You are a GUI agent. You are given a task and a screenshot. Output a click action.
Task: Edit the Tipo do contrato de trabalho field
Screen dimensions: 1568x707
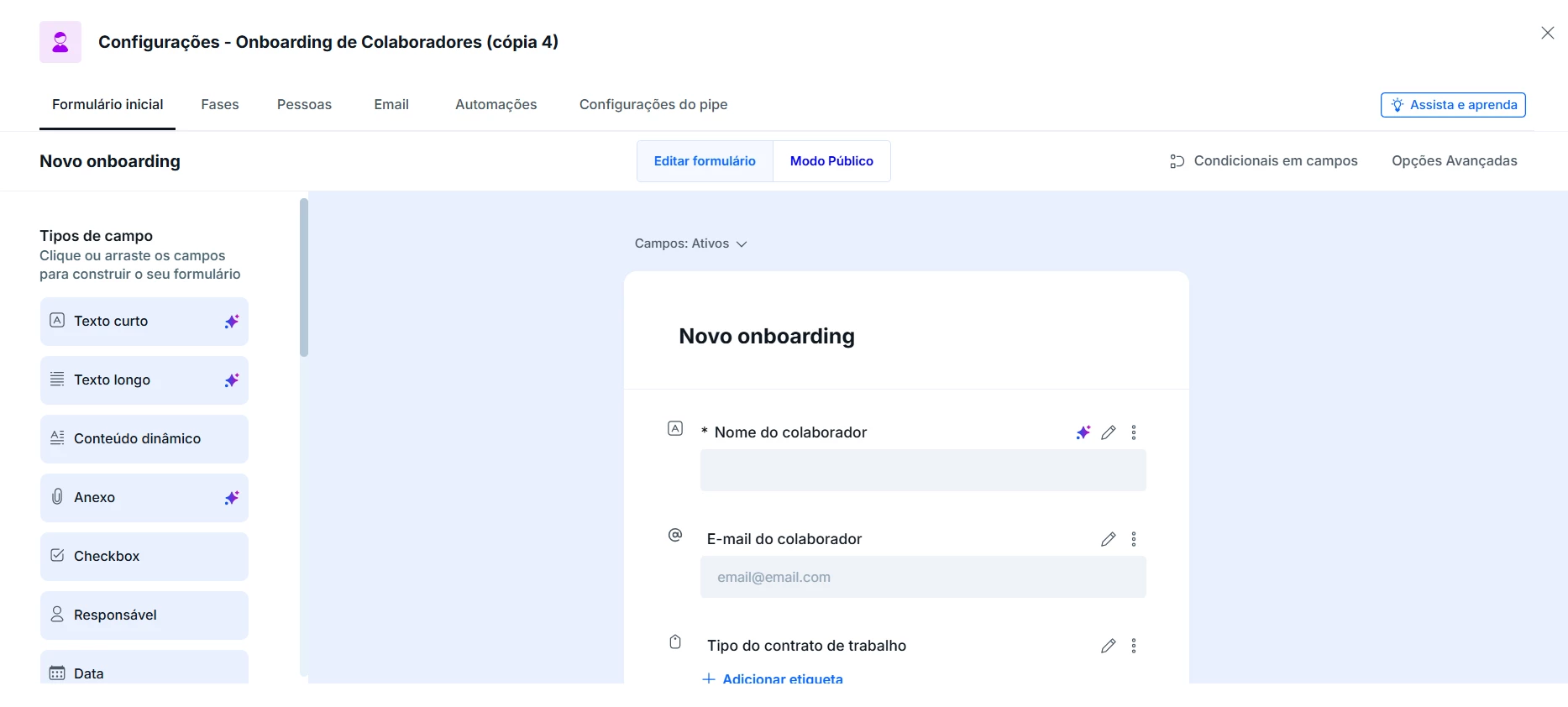[x=1109, y=646]
